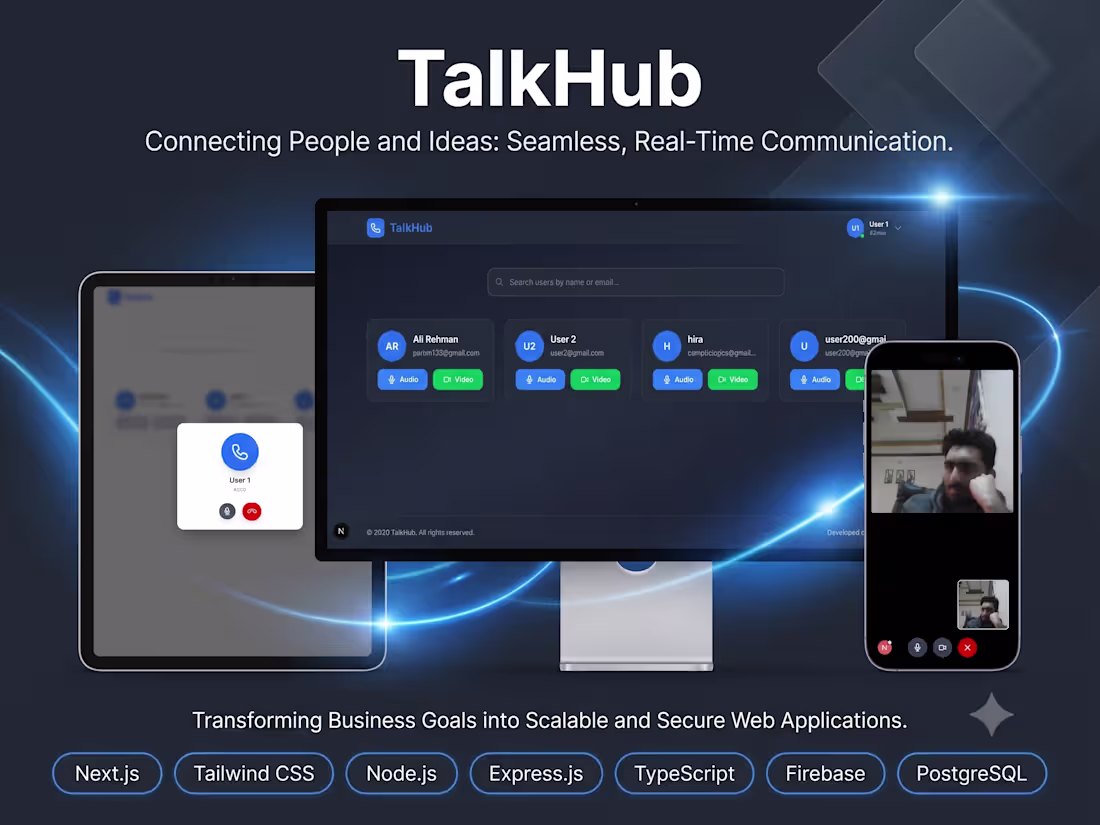This screenshot has height=825, width=1100.
Task: Focus the search users by name field
Action: pos(636,282)
